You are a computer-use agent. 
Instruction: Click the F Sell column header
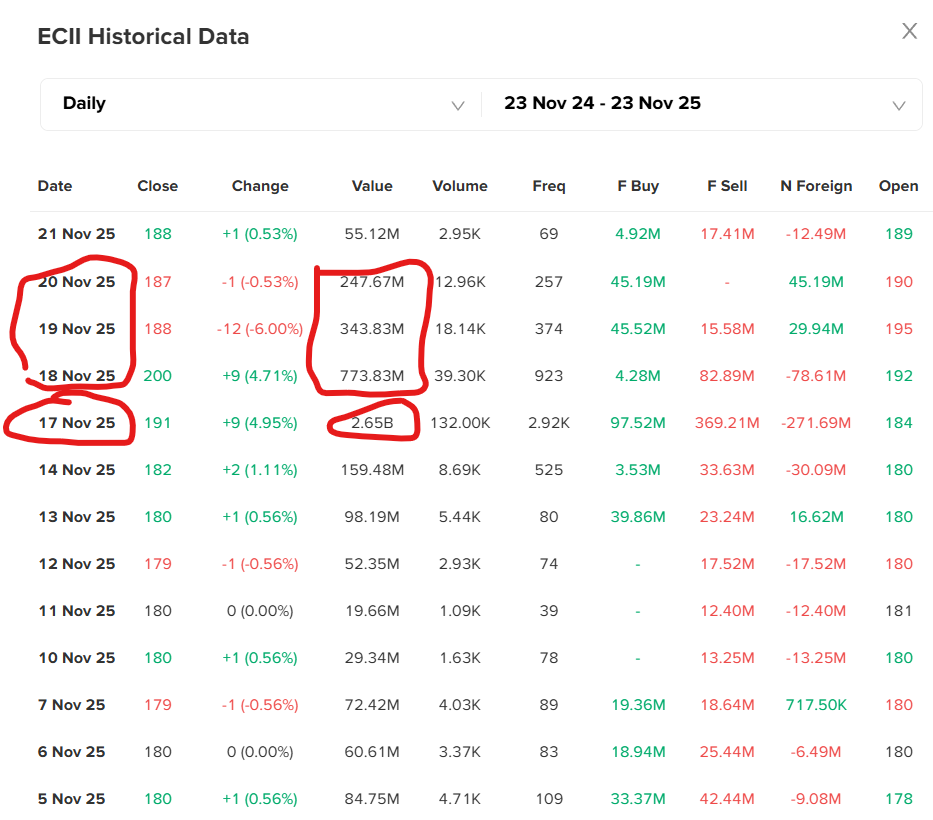727,186
